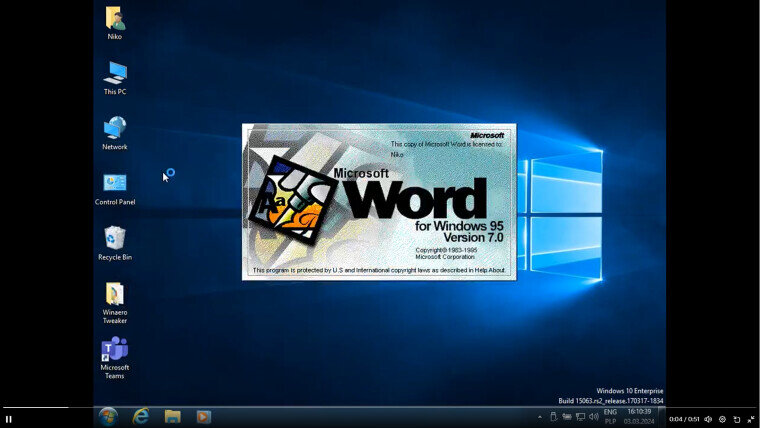Open the Niko user folder icon

pos(115,23)
